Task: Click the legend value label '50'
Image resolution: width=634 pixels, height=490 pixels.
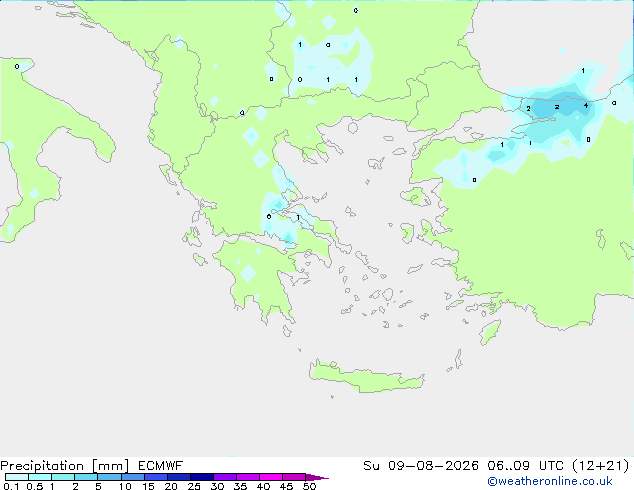Action: (309, 486)
